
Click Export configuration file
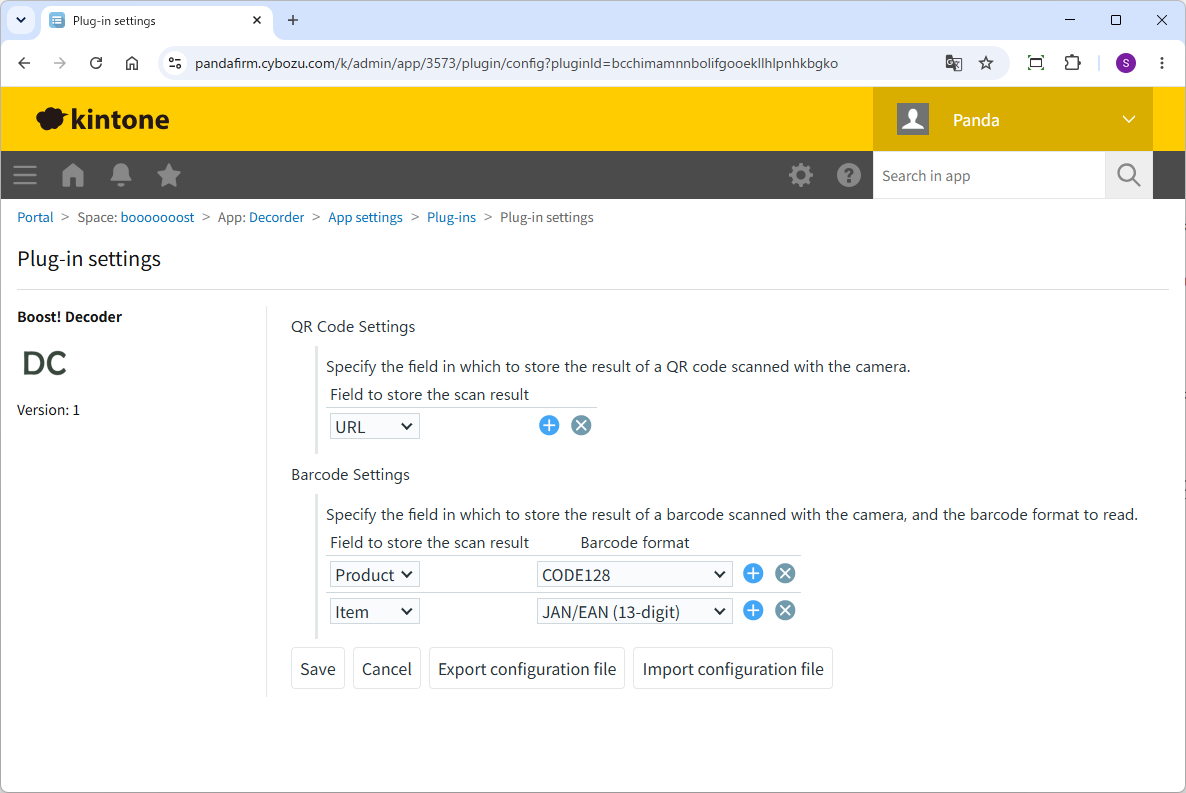(527, 668)
